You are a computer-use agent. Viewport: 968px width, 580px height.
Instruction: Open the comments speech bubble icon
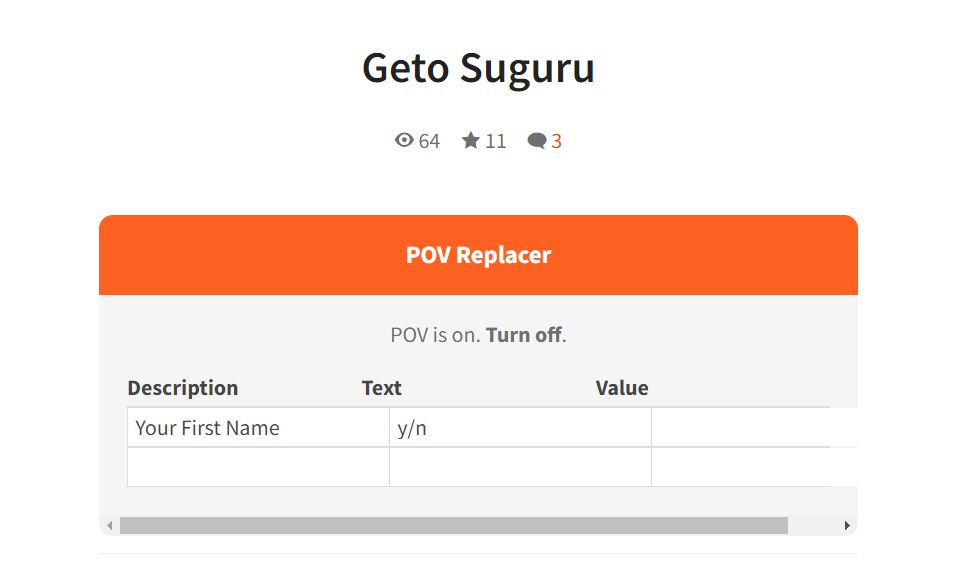[x=536, y=141]
